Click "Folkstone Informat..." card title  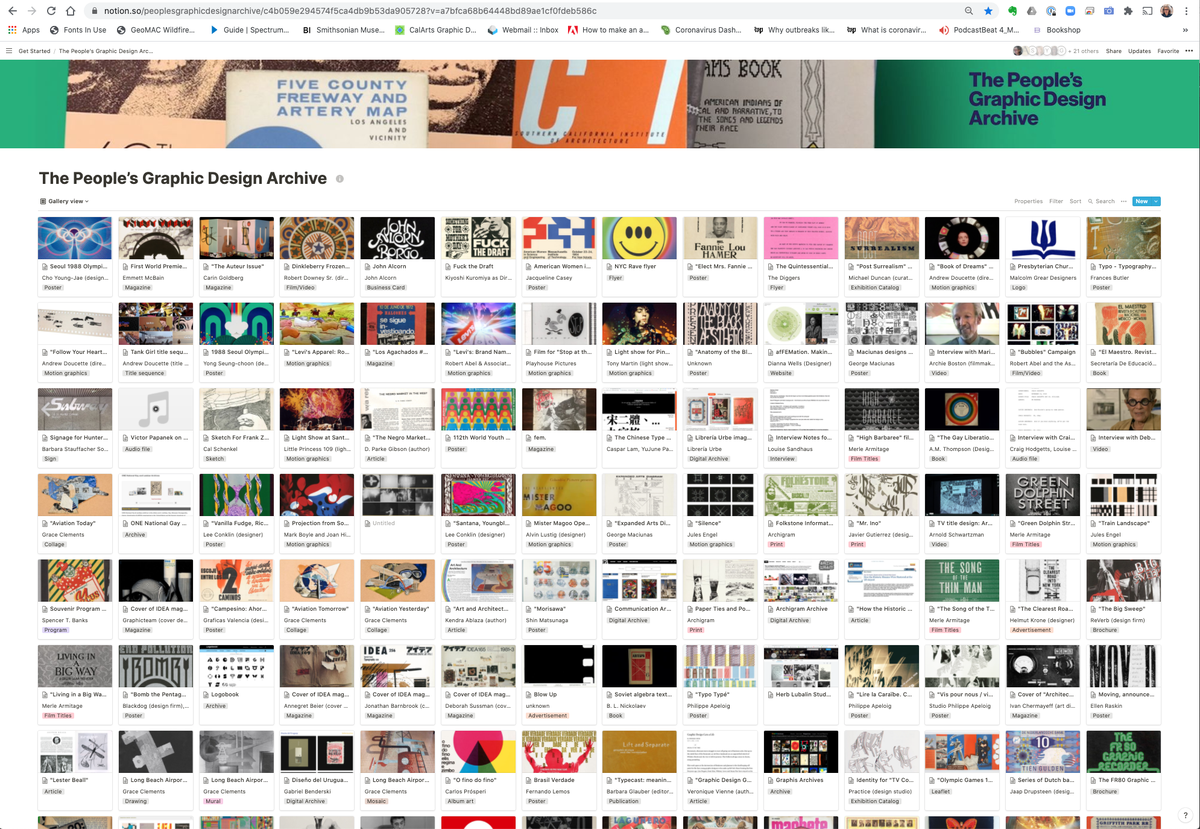tap(805, 523)
